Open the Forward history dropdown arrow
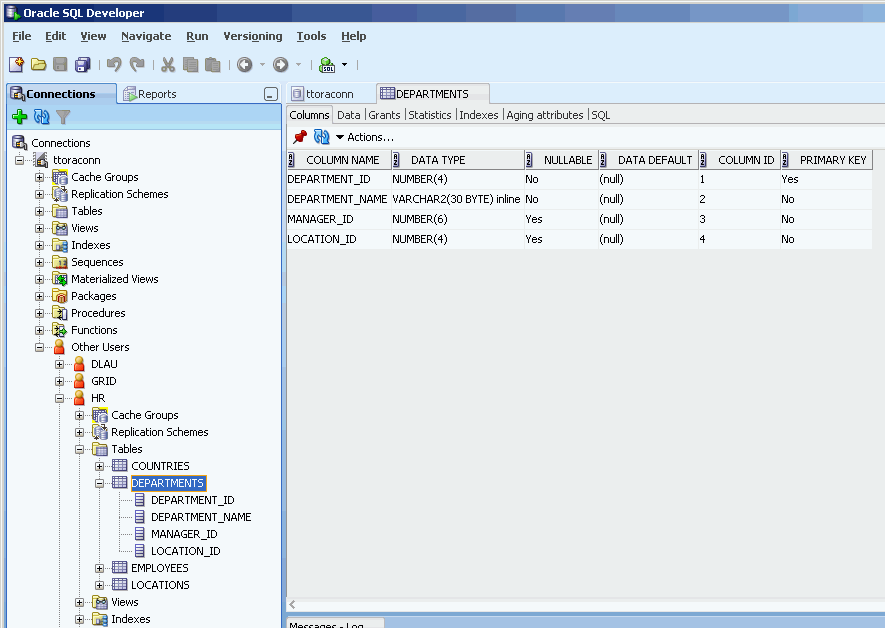The height and width of the screenshot is (628, 885). click(299, 65)
